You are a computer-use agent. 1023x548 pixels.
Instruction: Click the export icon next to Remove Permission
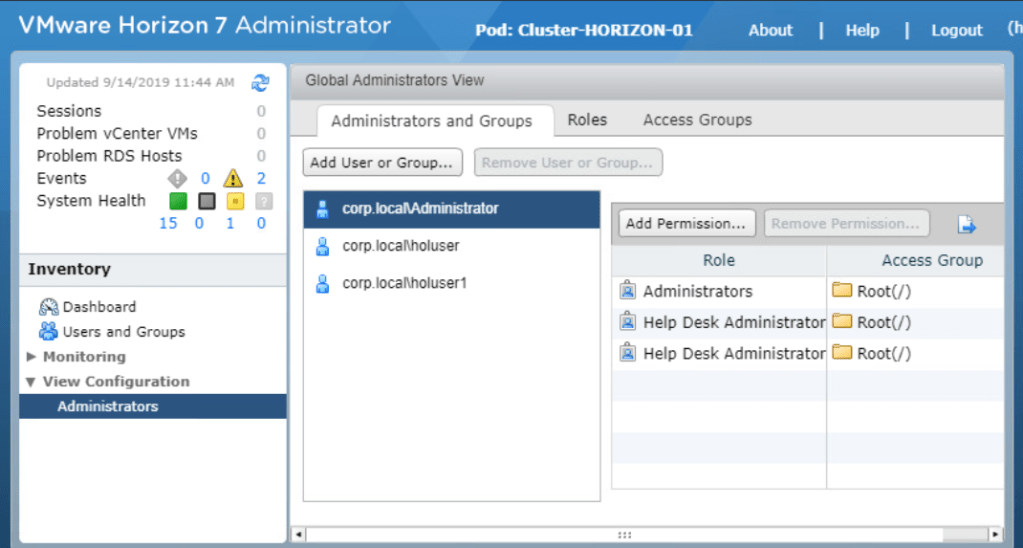[x=967, y=224]
